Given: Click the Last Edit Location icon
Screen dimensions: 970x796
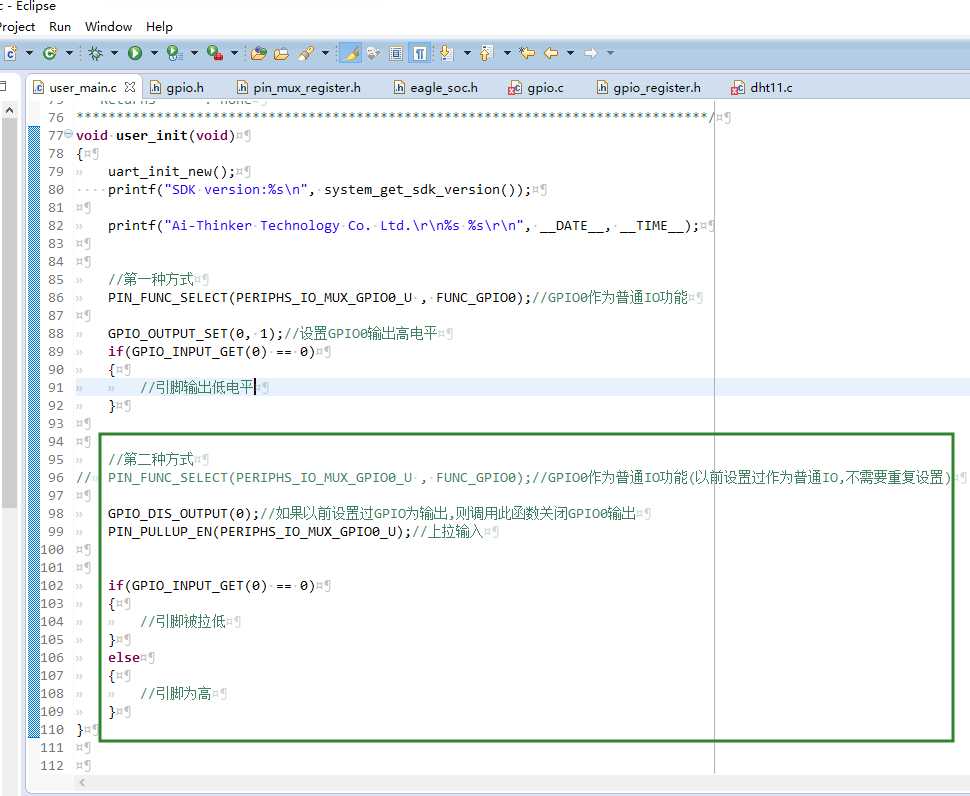Looking at the screenshot, I should click(527, 54).
